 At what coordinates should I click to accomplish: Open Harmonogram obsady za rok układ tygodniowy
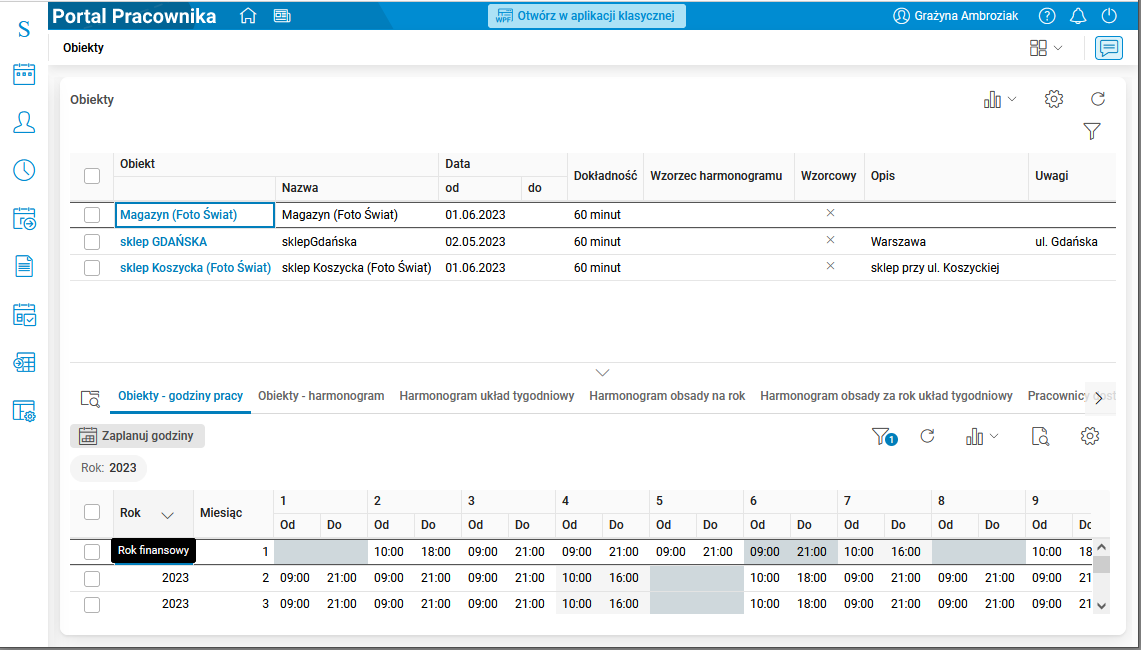point(886,396)
